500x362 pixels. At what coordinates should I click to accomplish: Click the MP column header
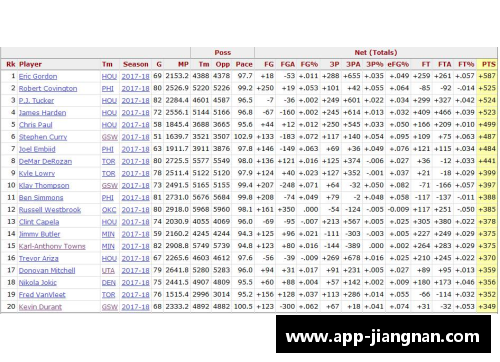183,64
